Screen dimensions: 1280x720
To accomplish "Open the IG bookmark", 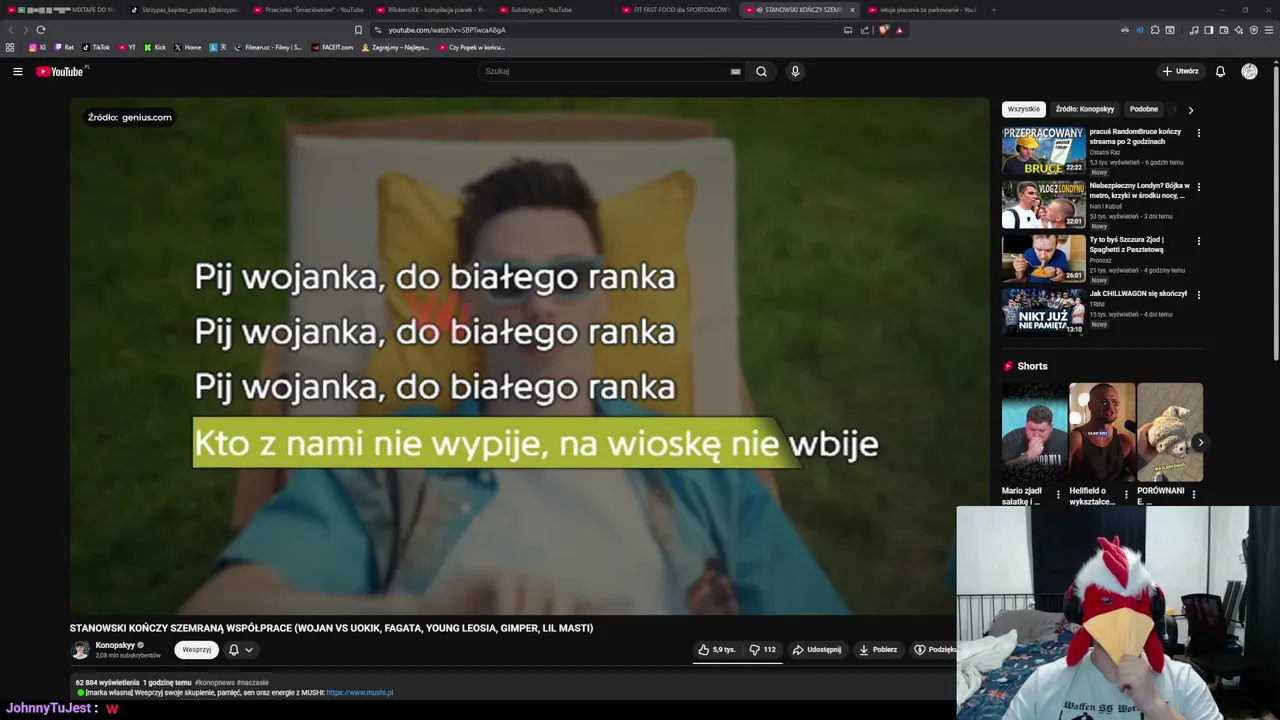I will pos(38,47).
